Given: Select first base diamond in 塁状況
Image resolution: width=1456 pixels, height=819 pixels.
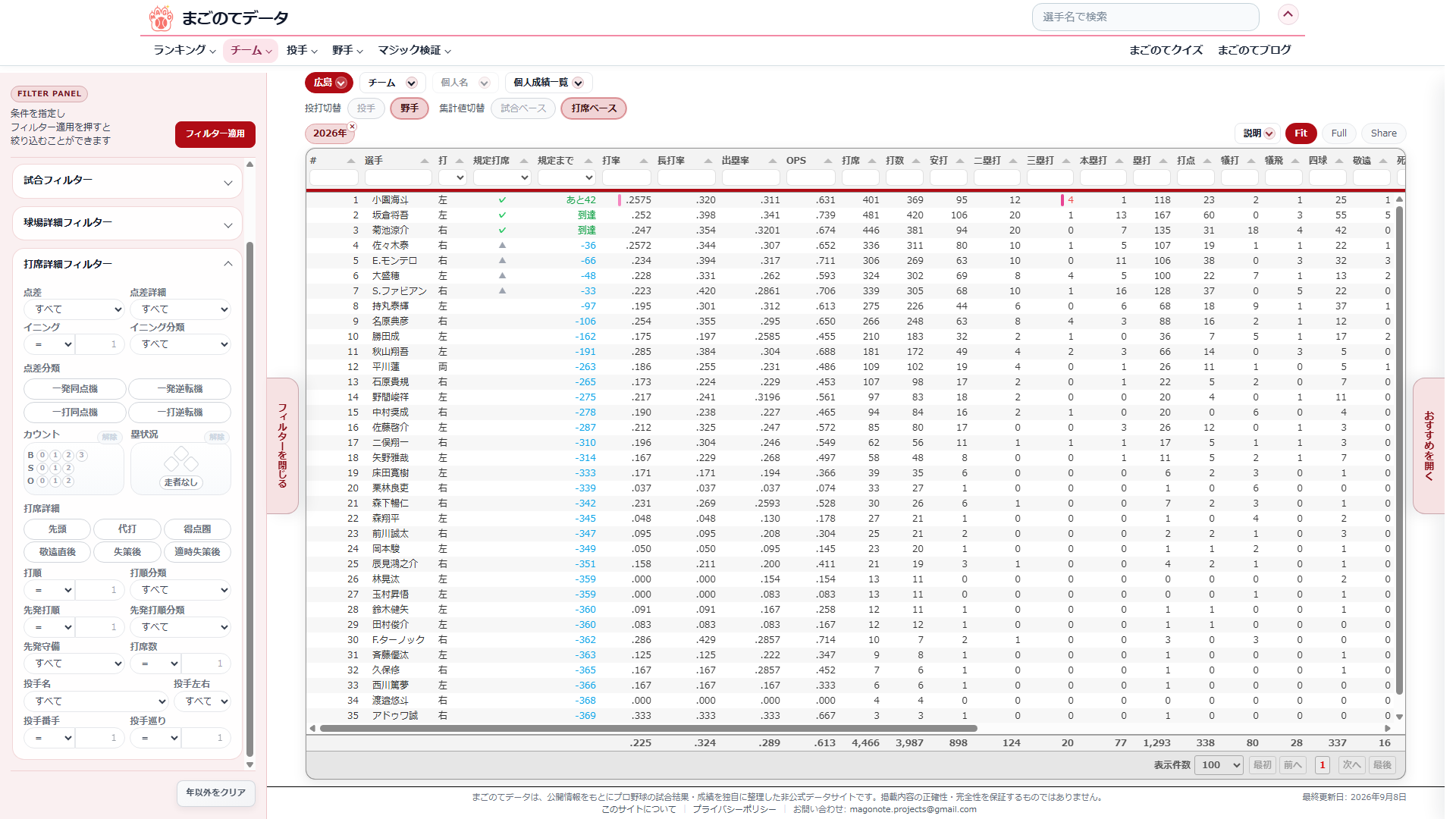Looking at the screenshot, I should point(191,463).
